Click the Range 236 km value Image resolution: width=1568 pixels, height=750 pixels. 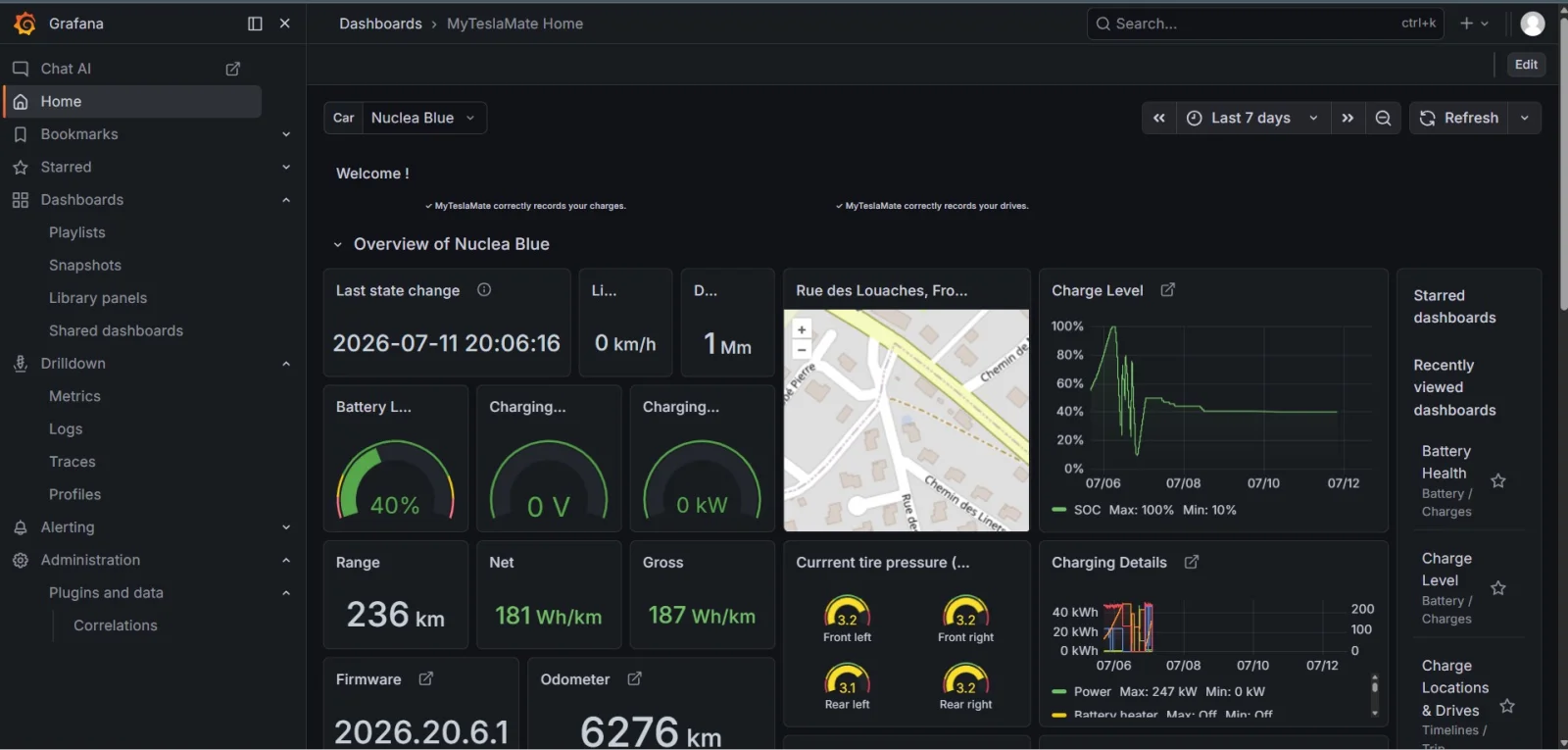click(395, 616)
